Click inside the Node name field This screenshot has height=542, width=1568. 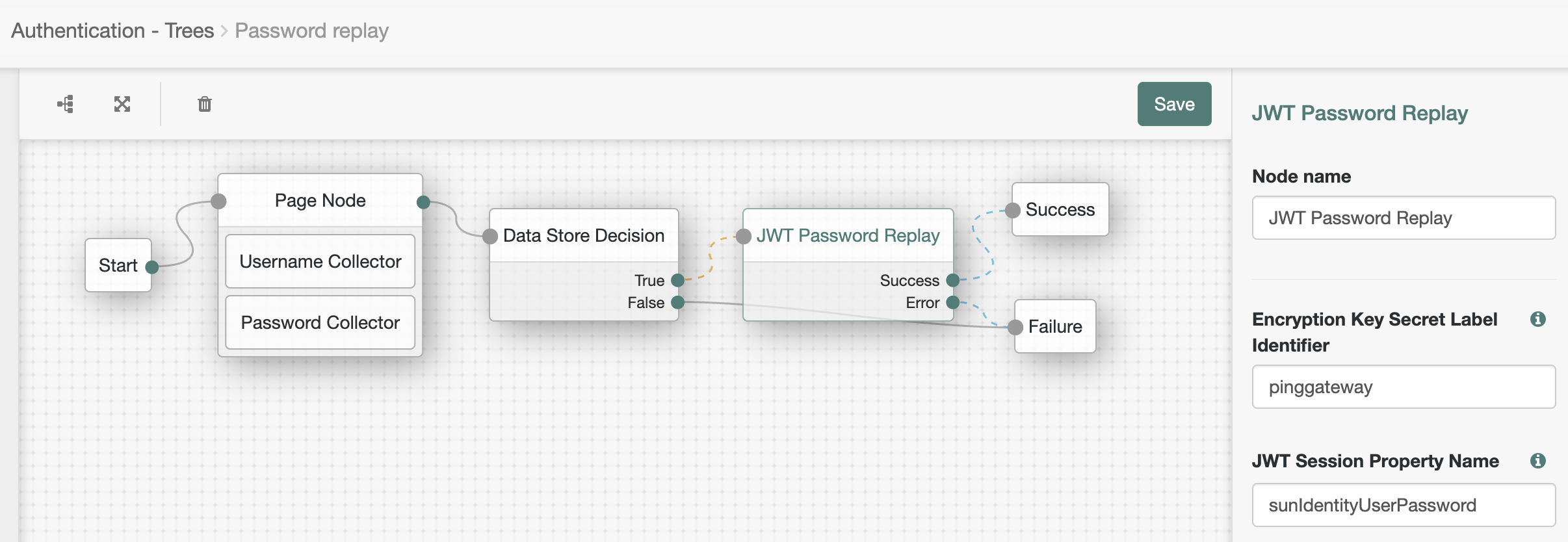click(1403, 218)
